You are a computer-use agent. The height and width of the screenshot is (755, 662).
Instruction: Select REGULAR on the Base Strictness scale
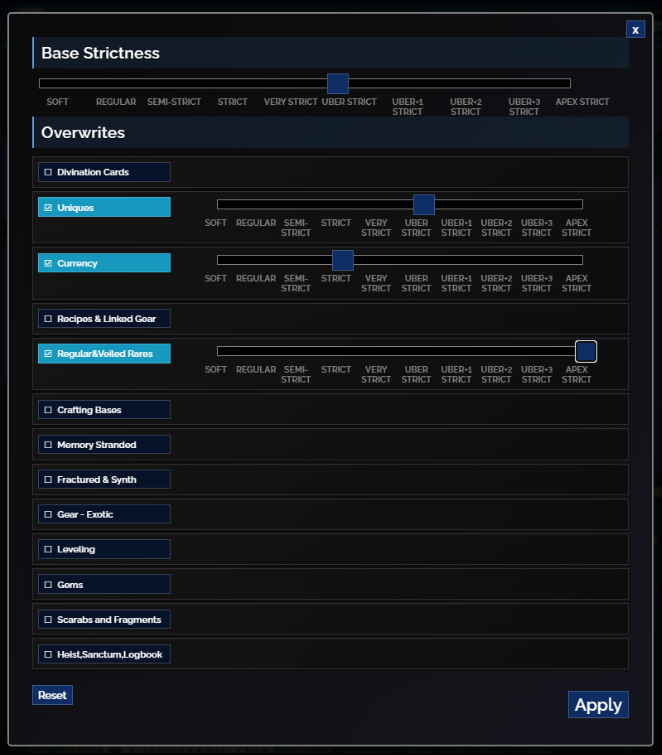tap(116, 102)
